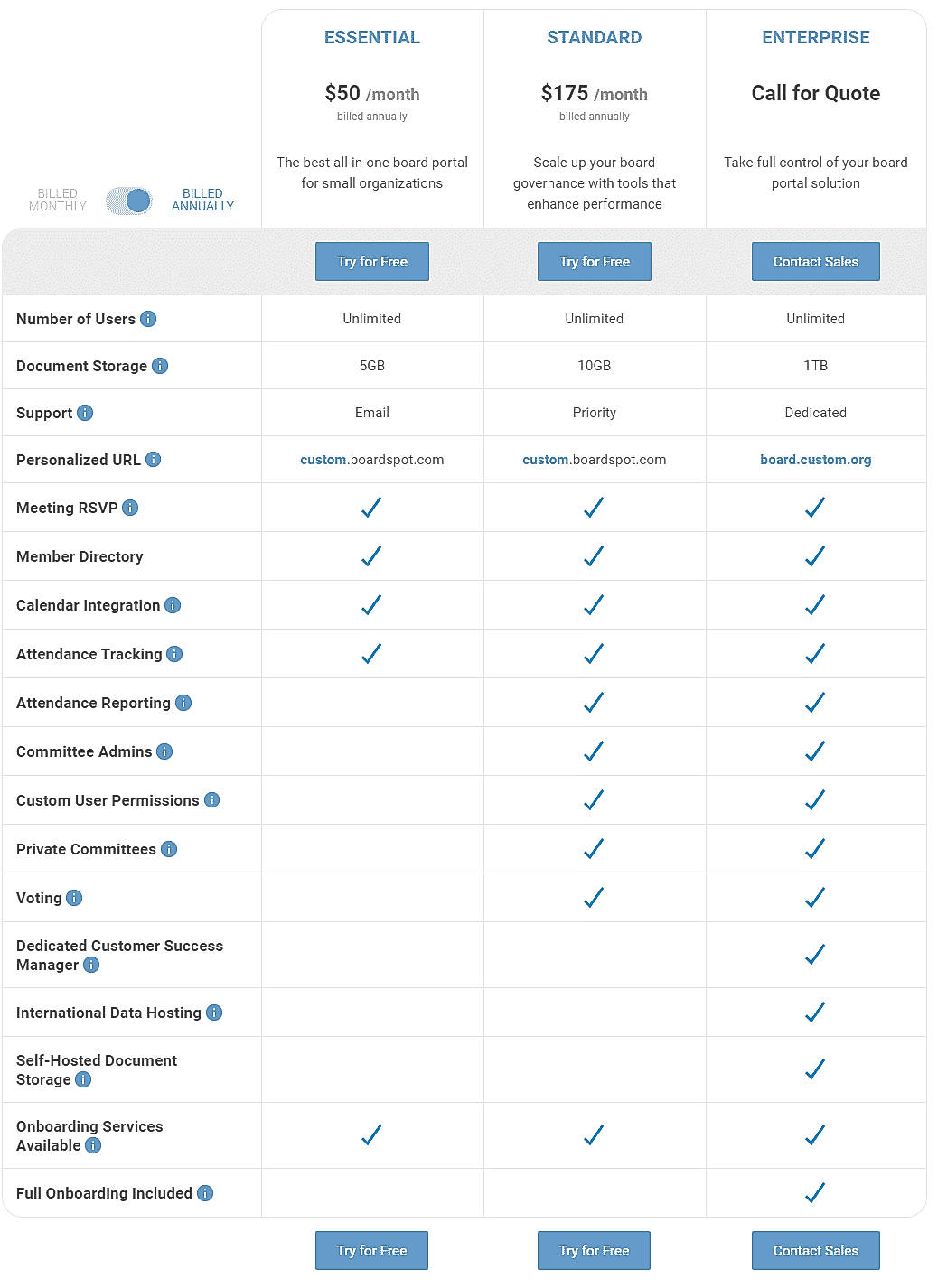The image size is (947, 1288).
Task: Click Try for Free under Essential
Action: 371,261
